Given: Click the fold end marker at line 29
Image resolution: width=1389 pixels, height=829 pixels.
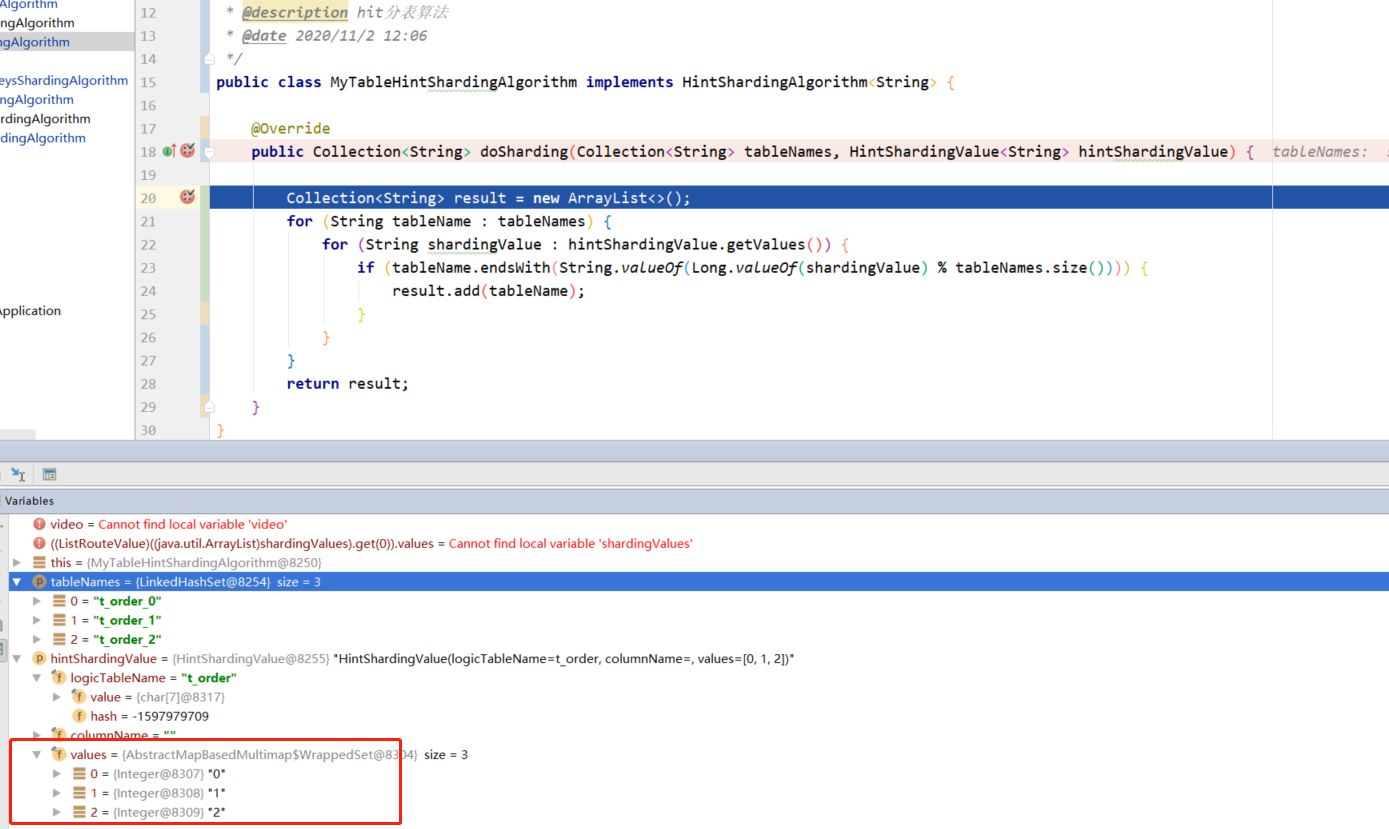Looking at the screenshot, I should 209,407.
